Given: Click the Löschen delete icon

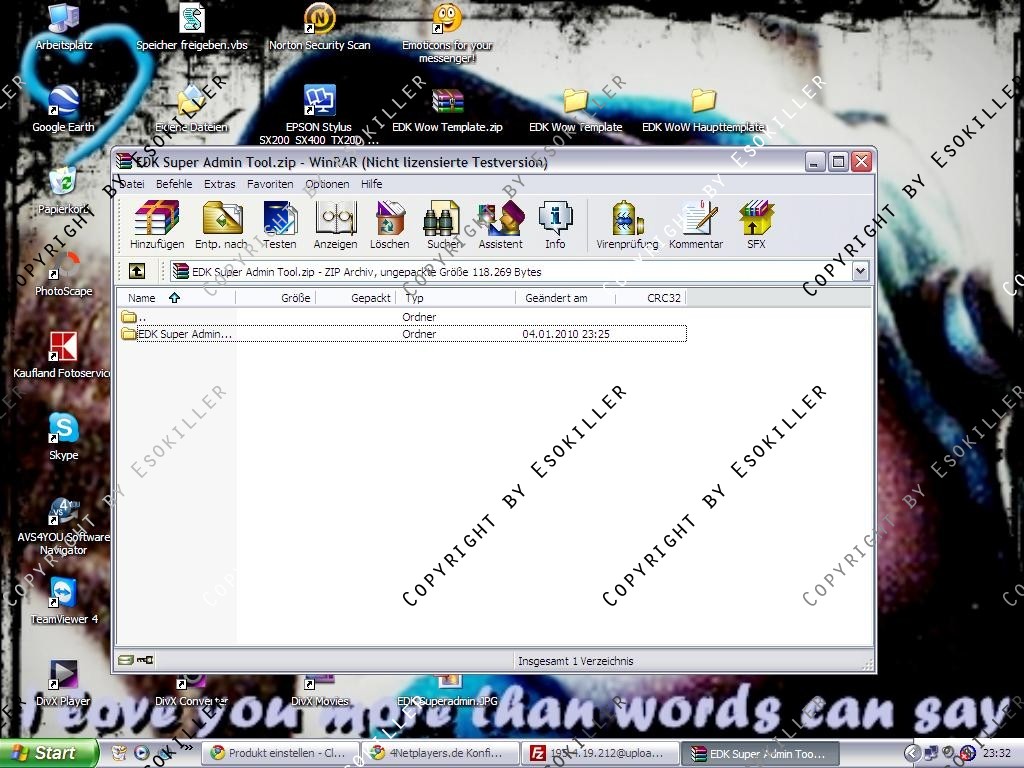Looking at the screenshot, I should point(389,224).
